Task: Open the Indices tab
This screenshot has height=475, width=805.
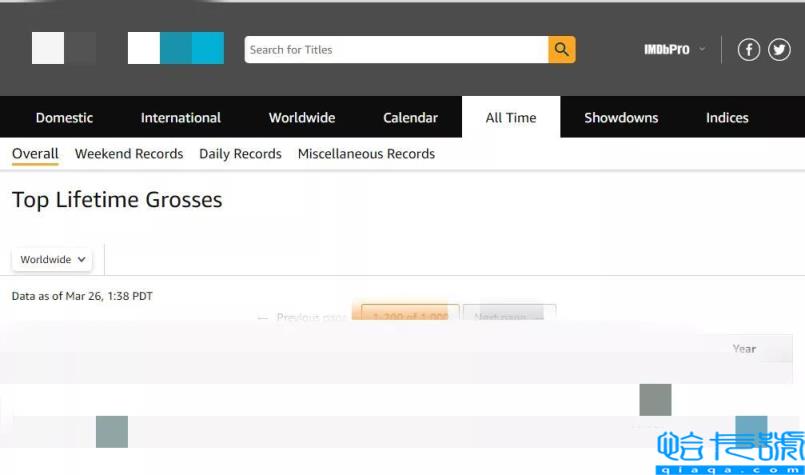Action: 727,118
